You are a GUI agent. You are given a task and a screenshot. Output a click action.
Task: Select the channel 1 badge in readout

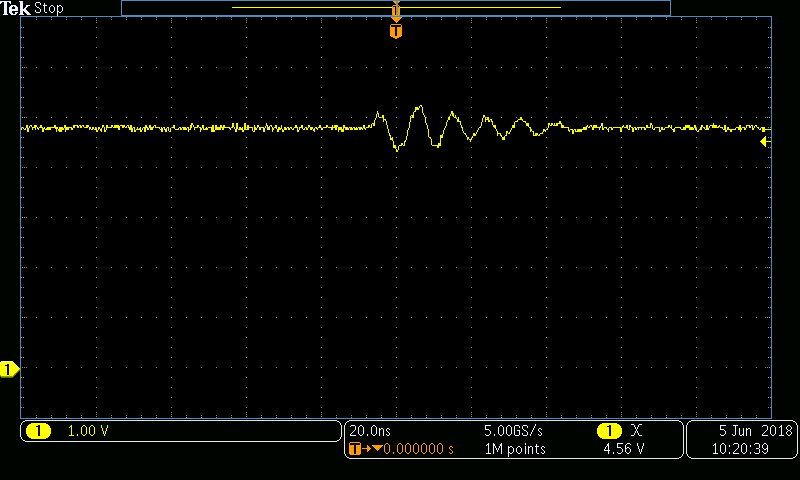point(37,431)
